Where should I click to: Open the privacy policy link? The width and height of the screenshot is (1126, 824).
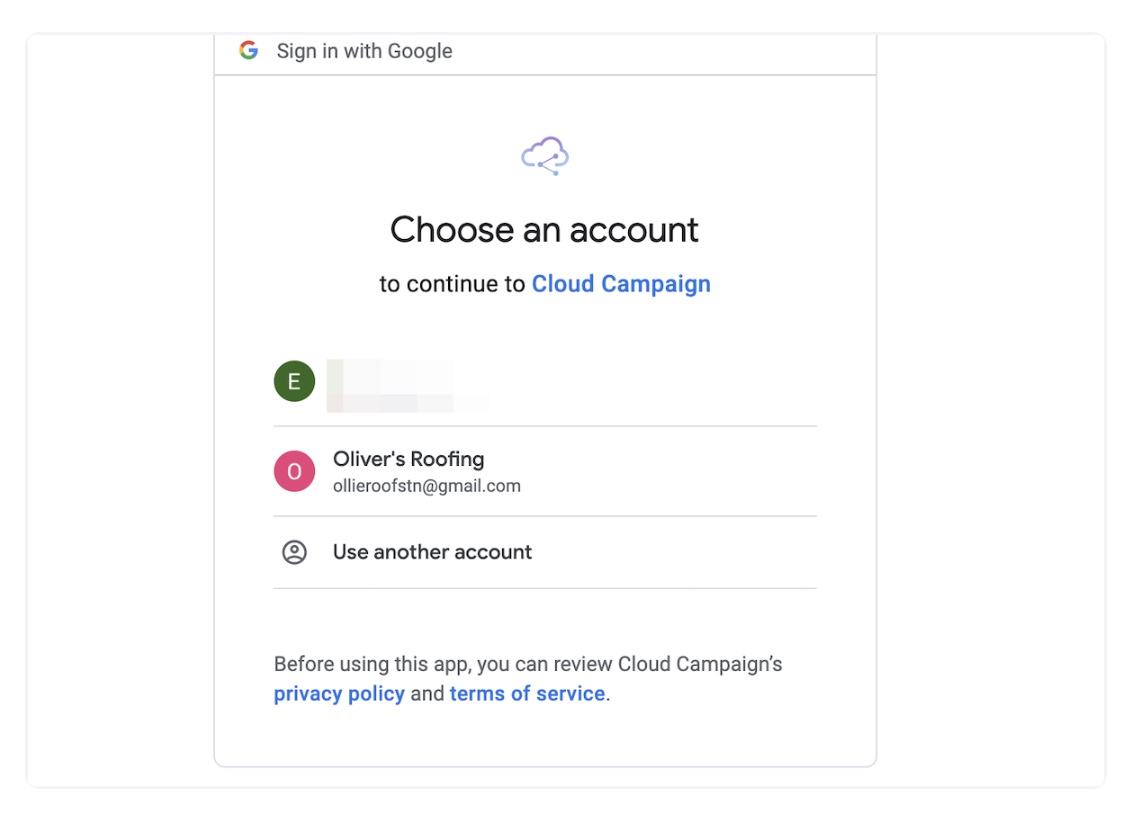point(339,694)
